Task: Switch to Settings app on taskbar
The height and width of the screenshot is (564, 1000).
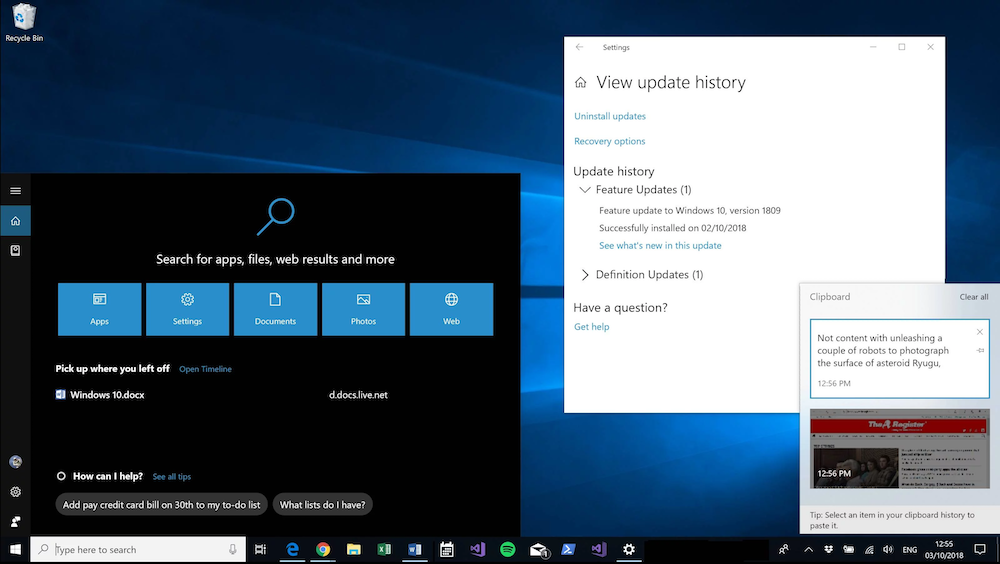Action: (629, 549)
